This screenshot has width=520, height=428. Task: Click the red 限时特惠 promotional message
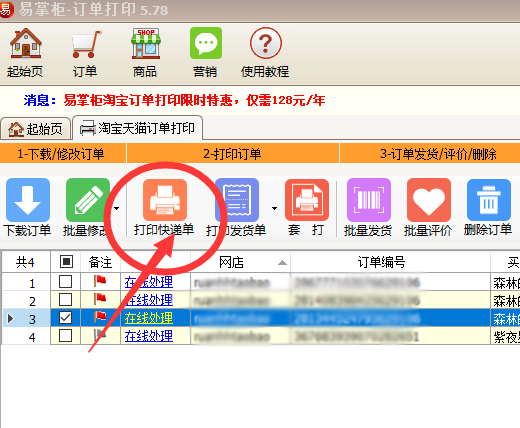[x=194, y=100]
